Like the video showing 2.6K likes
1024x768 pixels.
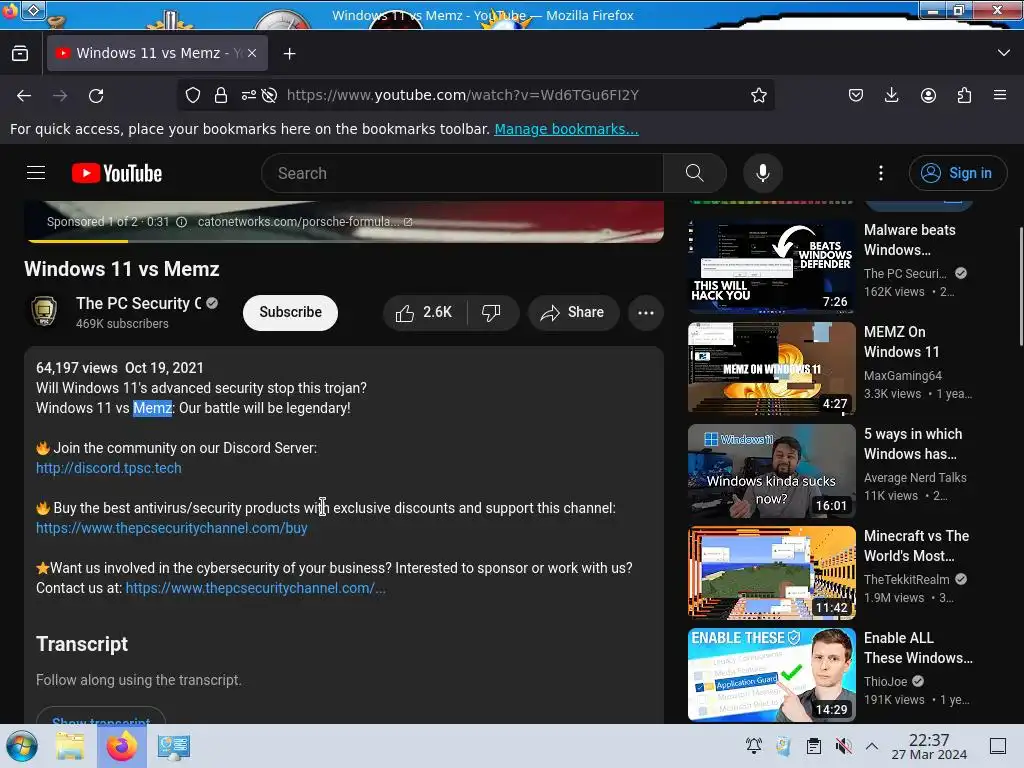(x=424, y=313)
